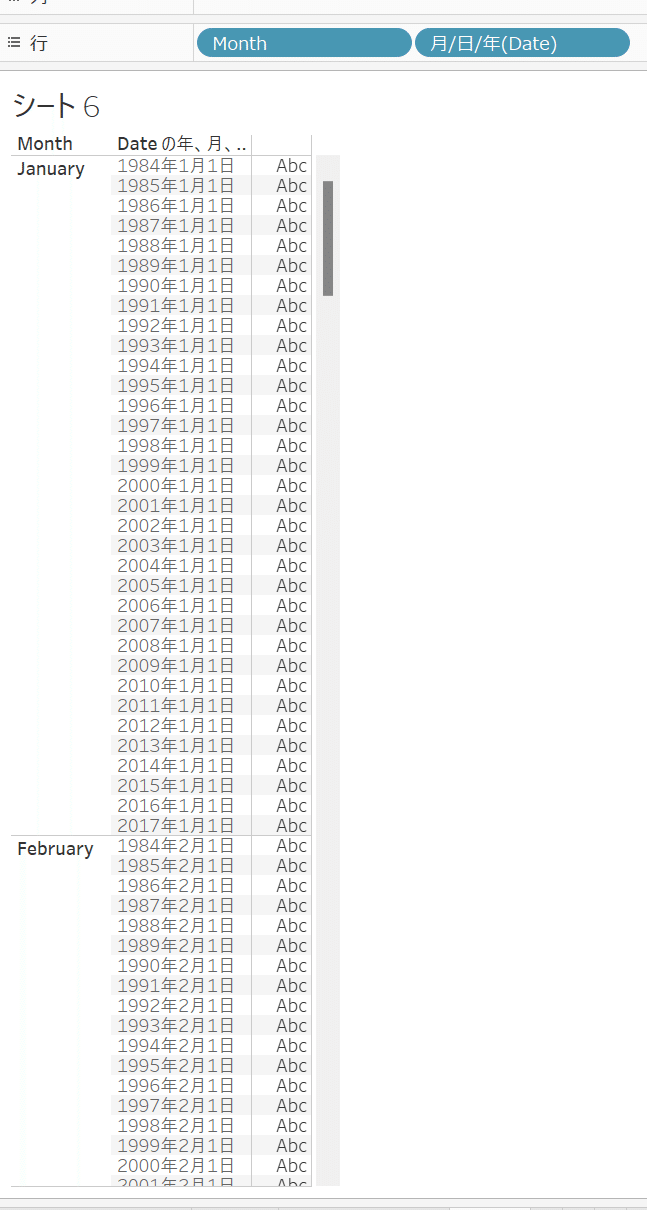Select the 1984年2月1日 date label
This screenshot has height=1210, width=647.
point(176,845)
